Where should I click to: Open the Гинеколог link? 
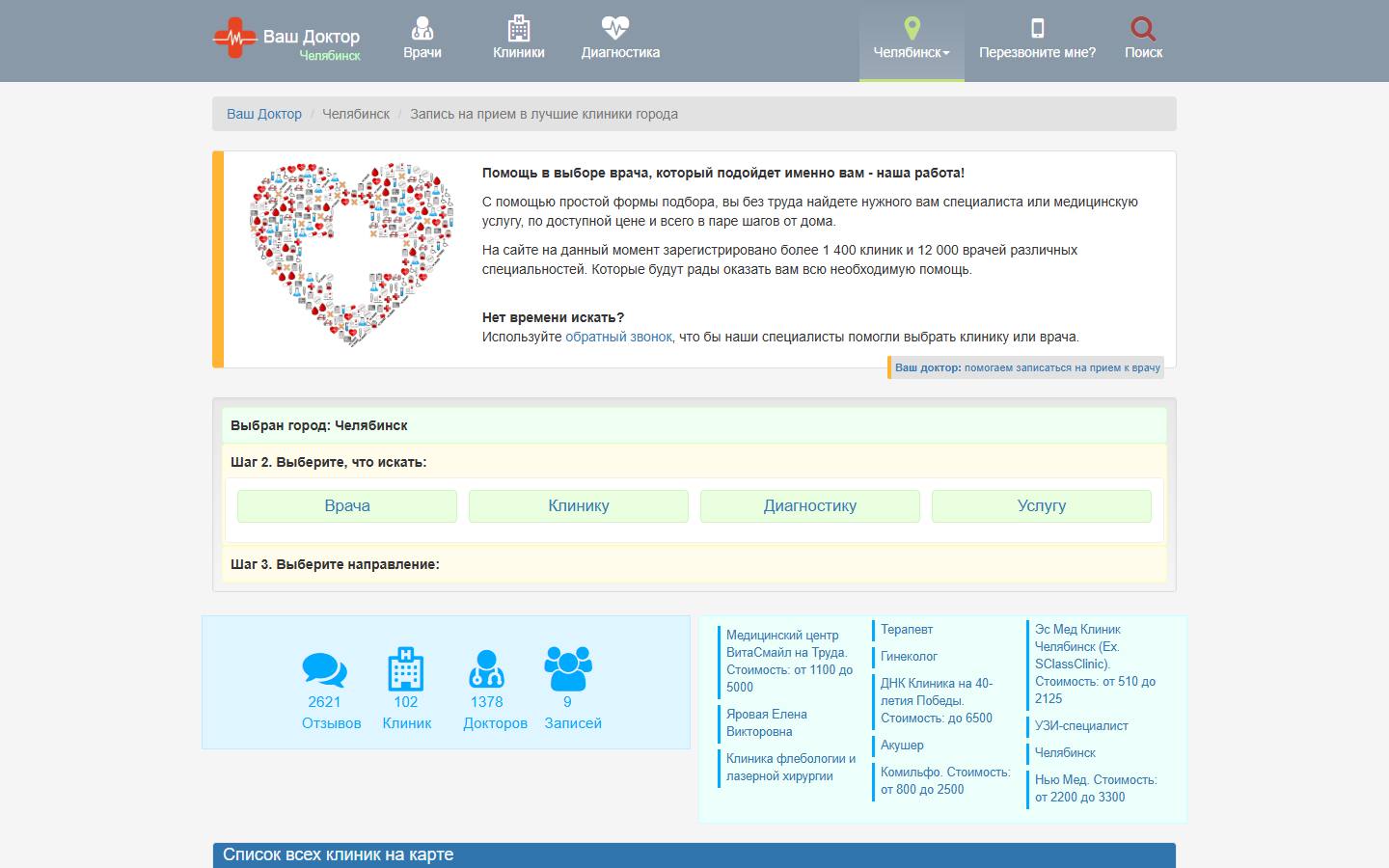coord(909,656)
